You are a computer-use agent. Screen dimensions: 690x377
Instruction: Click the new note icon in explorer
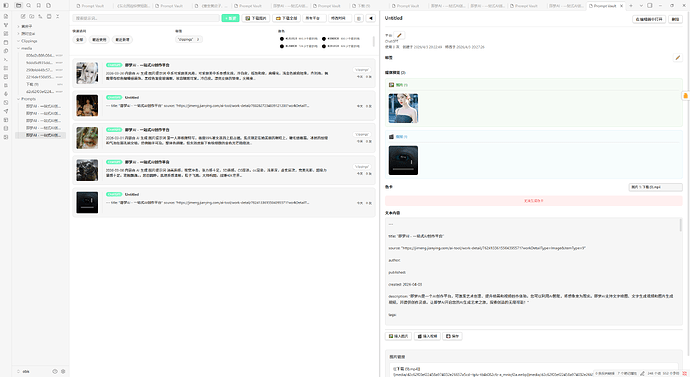(x=23, y=16)
